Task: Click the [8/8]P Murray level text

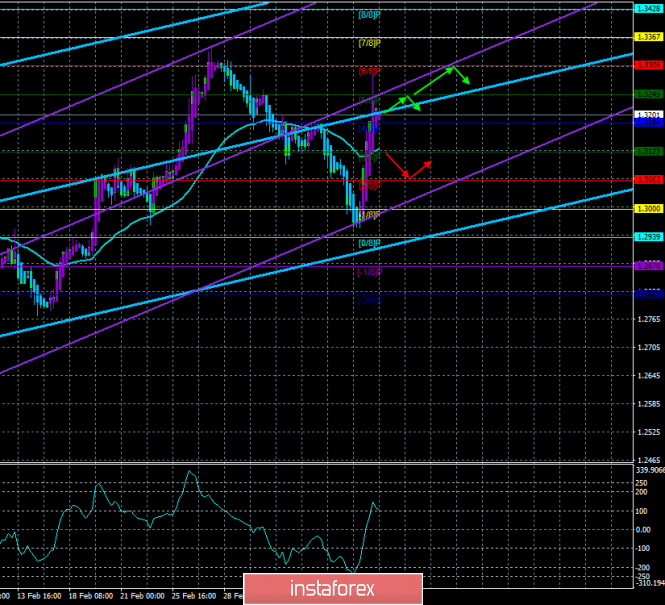Action: point(369,15)
